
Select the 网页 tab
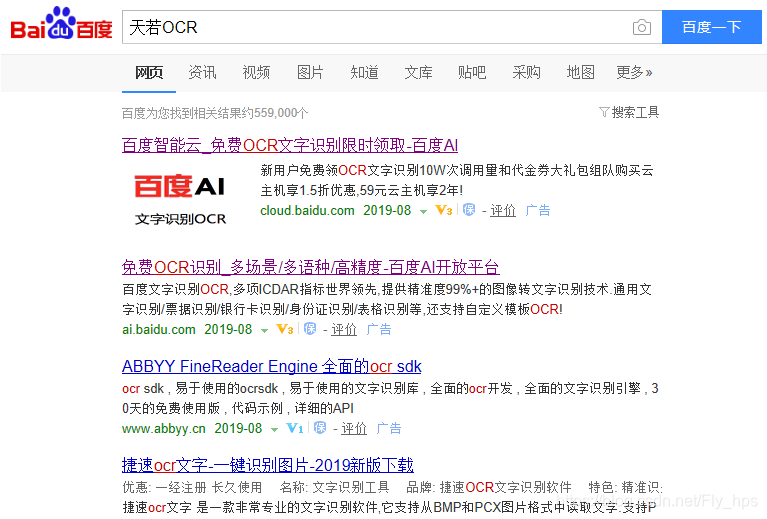149,72
